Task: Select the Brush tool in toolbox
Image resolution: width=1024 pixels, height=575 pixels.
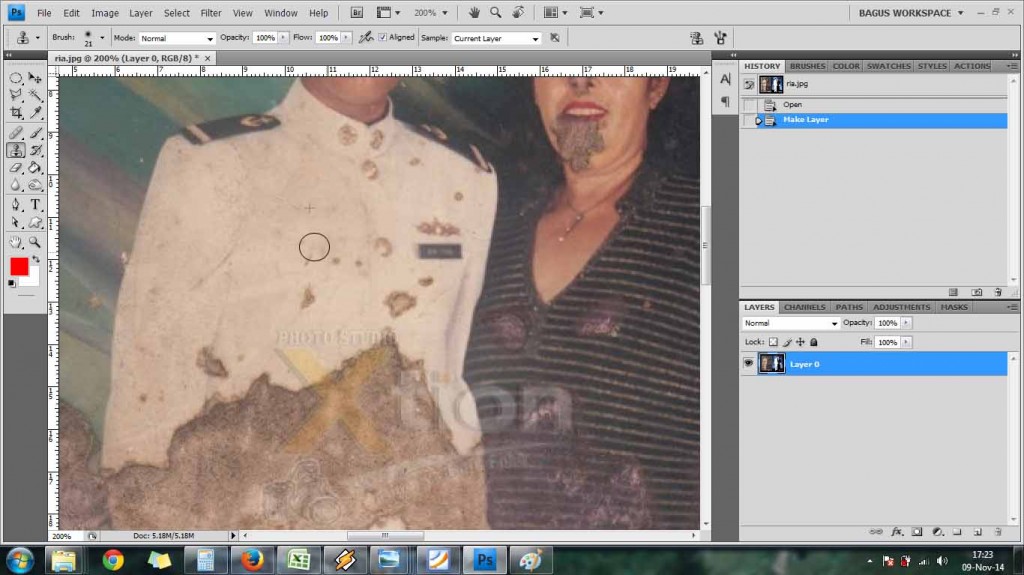Action: (35, 133)
